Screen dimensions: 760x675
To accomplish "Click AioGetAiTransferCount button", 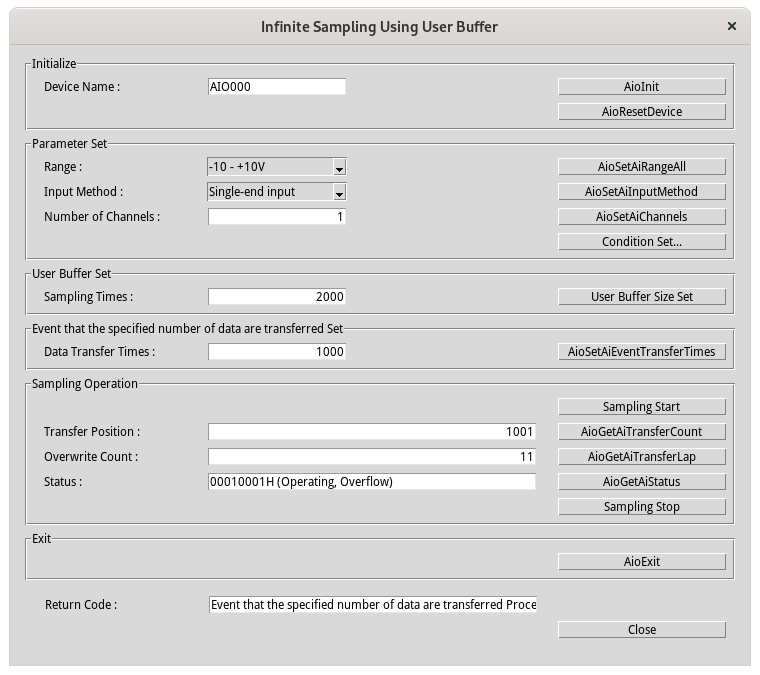I will (641, 432).
